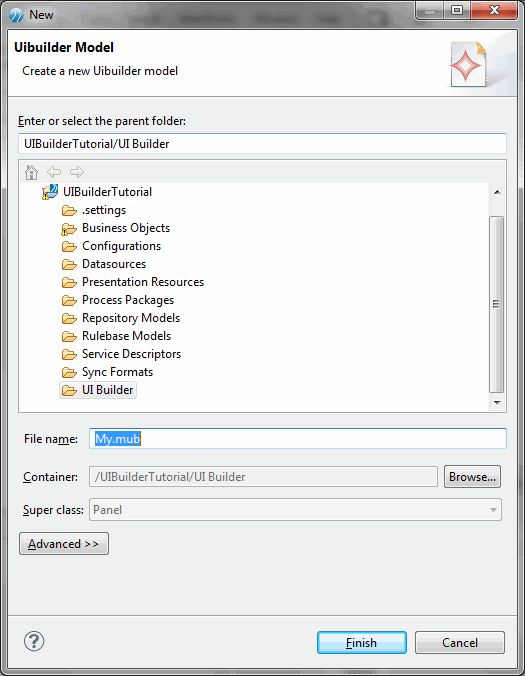Click the Finish button
This screenshot has height=676, width=525.
coord(362,643)
